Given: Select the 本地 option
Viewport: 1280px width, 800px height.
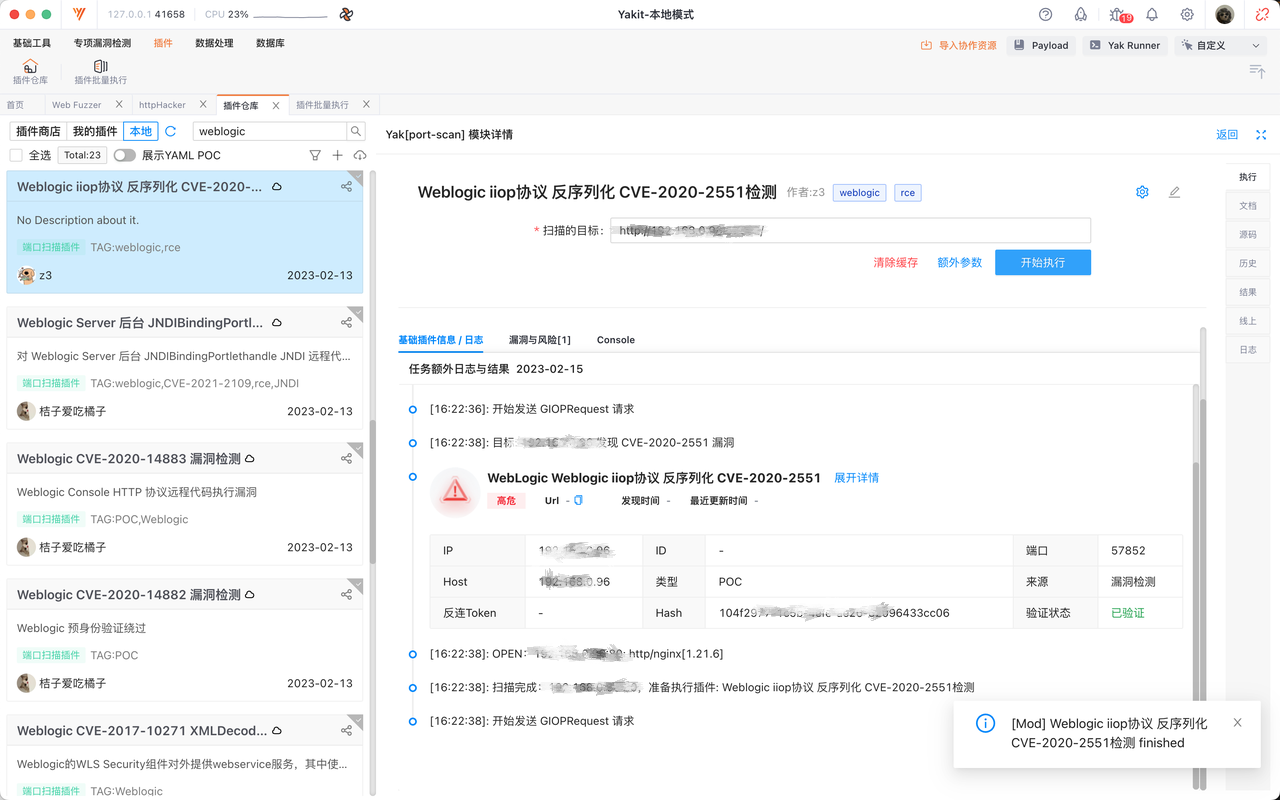Looking at the screenshot, I should tap(141, 131).
